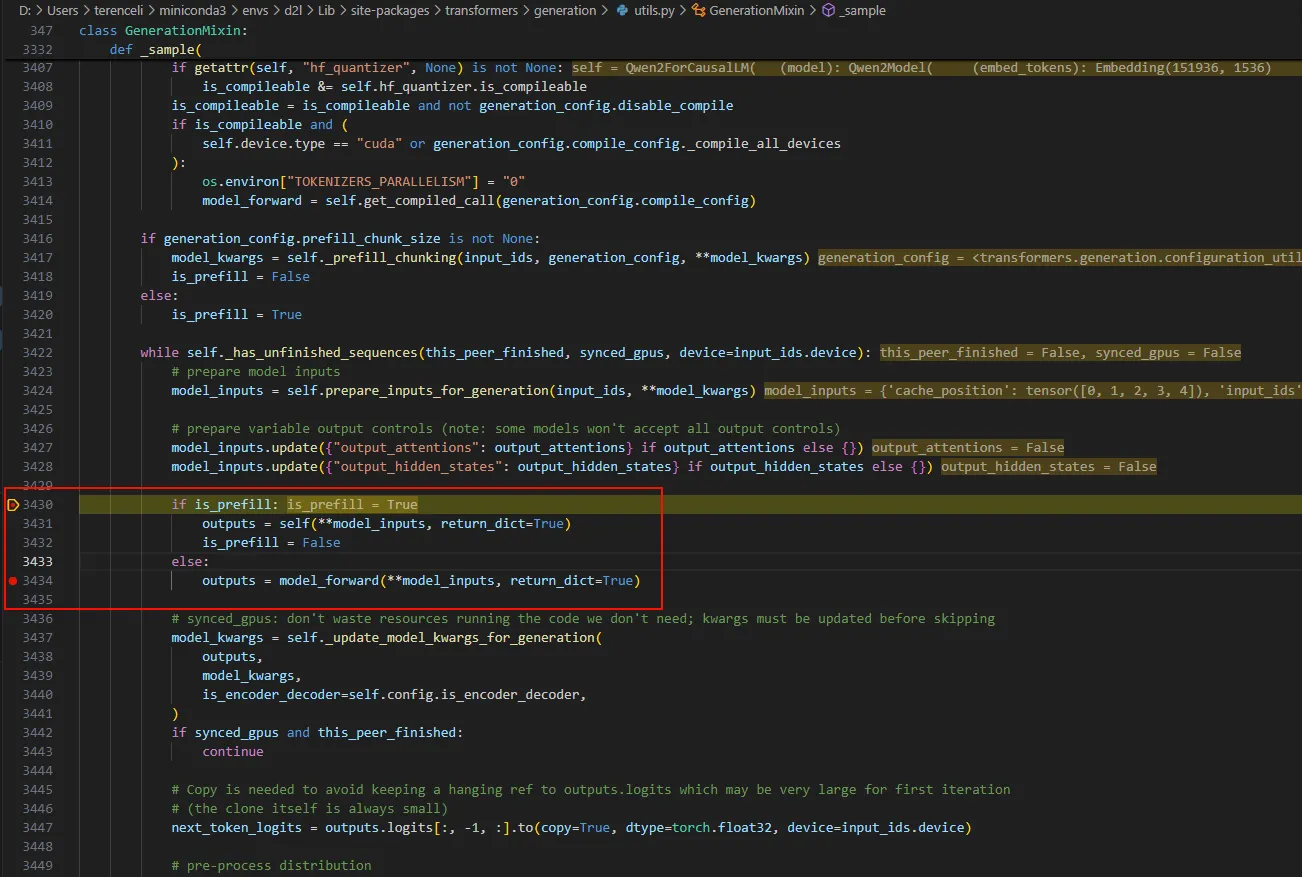Image resolution: width=1302 pixels, height=877 pixels.
Task: Click line number 3422 in the gutter
Action: pyautogui.click(x=37, y=353)
